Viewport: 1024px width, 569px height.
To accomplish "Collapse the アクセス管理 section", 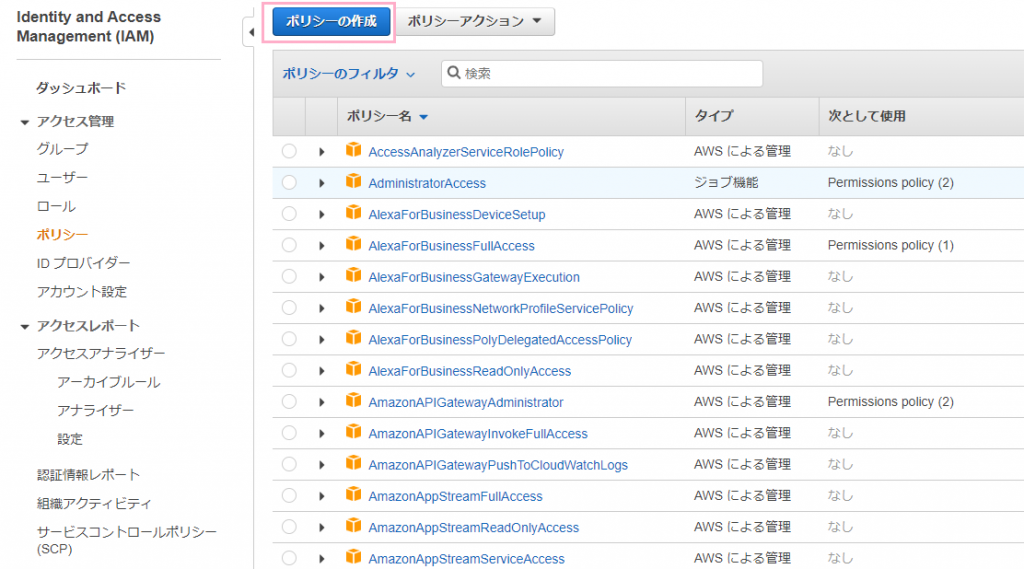I will pyautogui.click(x=25, y=122).
